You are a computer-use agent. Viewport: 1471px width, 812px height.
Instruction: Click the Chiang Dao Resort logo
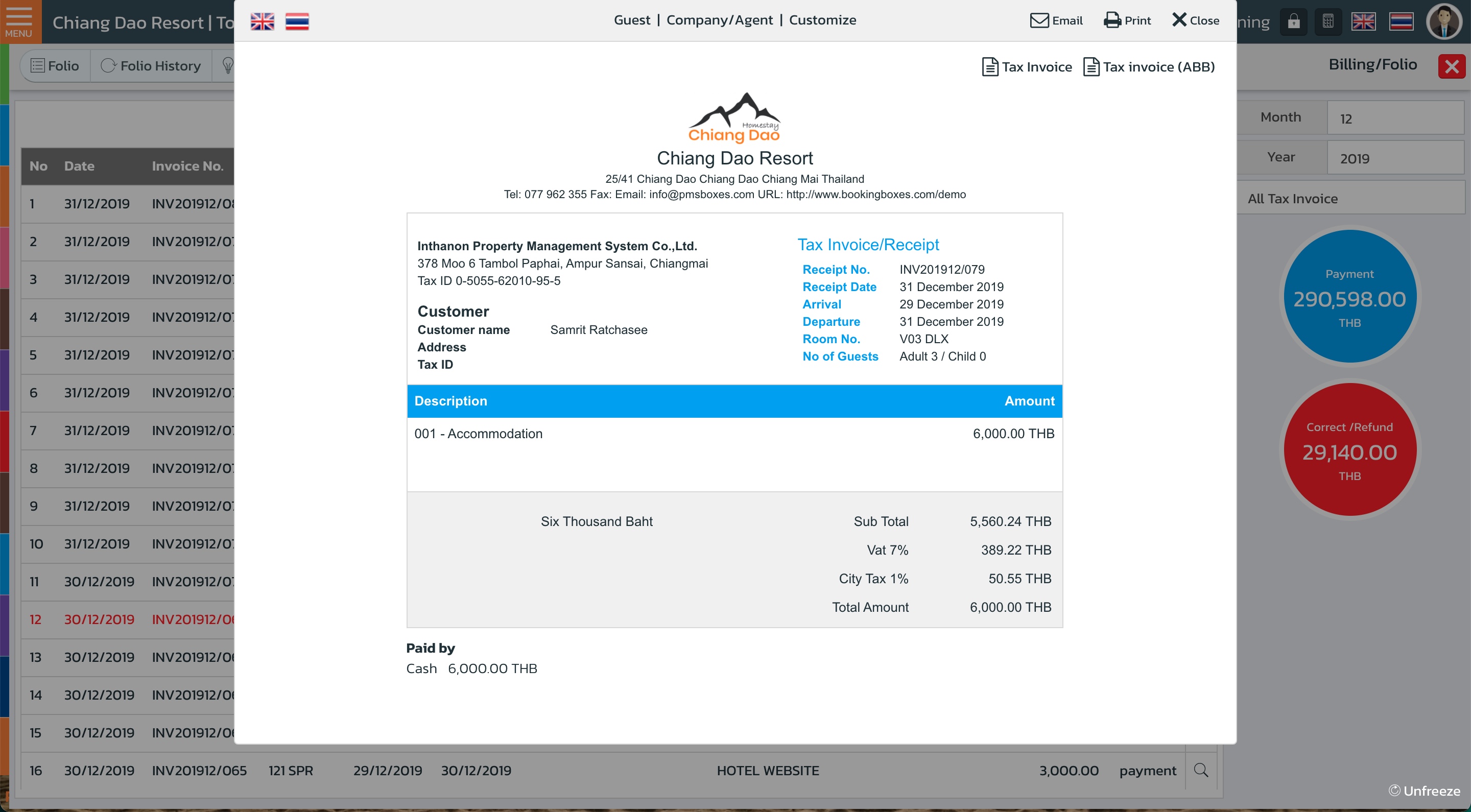(734, 117)
